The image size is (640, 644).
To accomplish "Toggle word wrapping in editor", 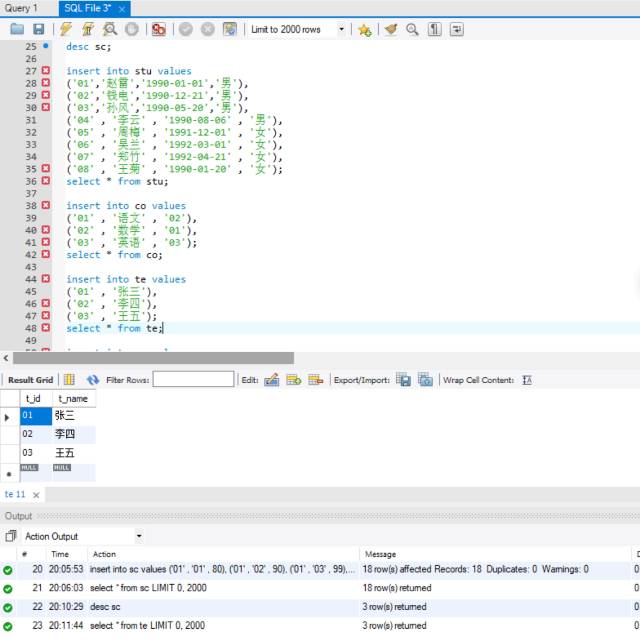I will [457, 30].
